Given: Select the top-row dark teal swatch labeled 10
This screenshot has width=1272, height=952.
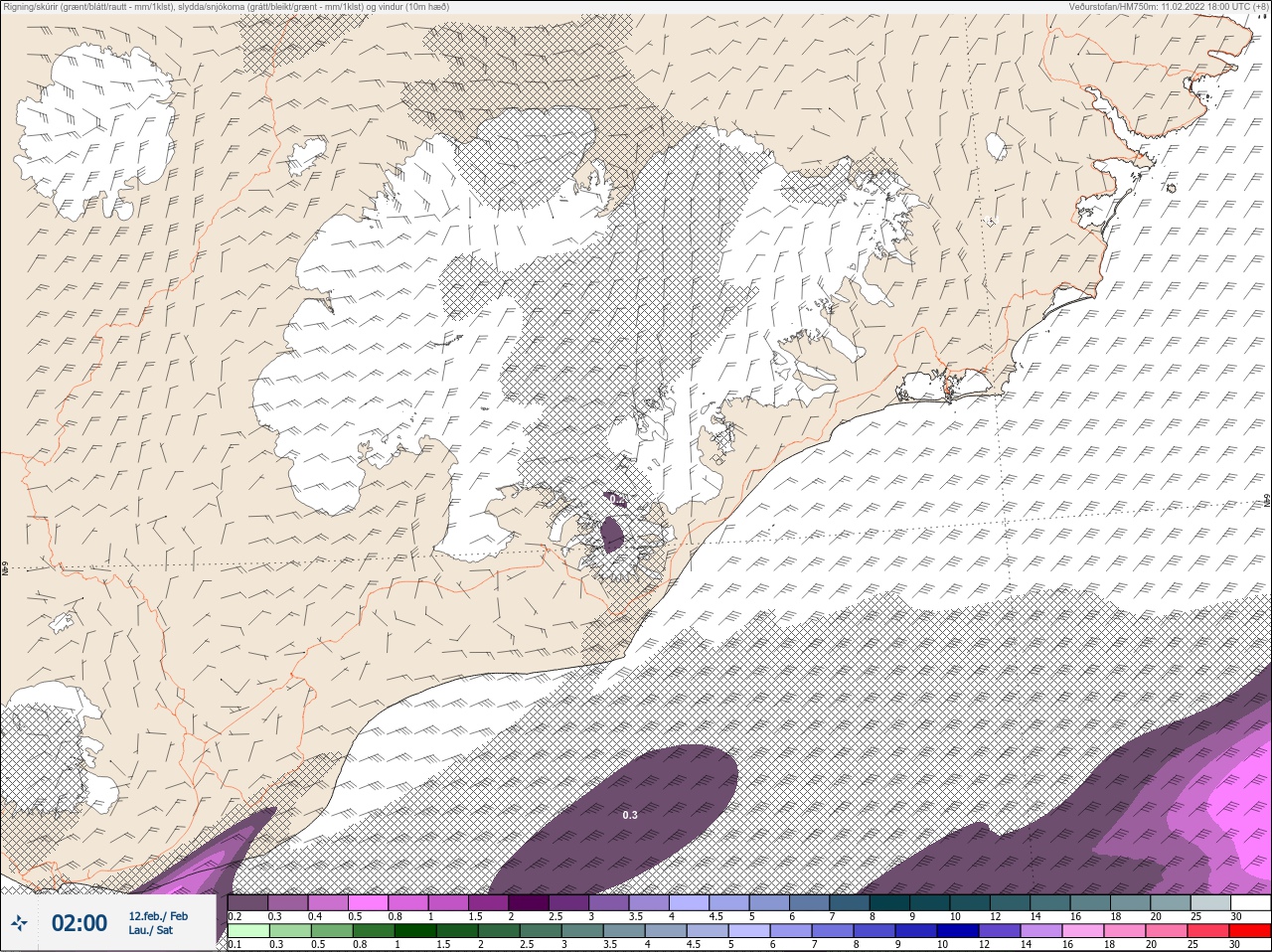Looking at the screenshot, I should (x=970, y=902).
